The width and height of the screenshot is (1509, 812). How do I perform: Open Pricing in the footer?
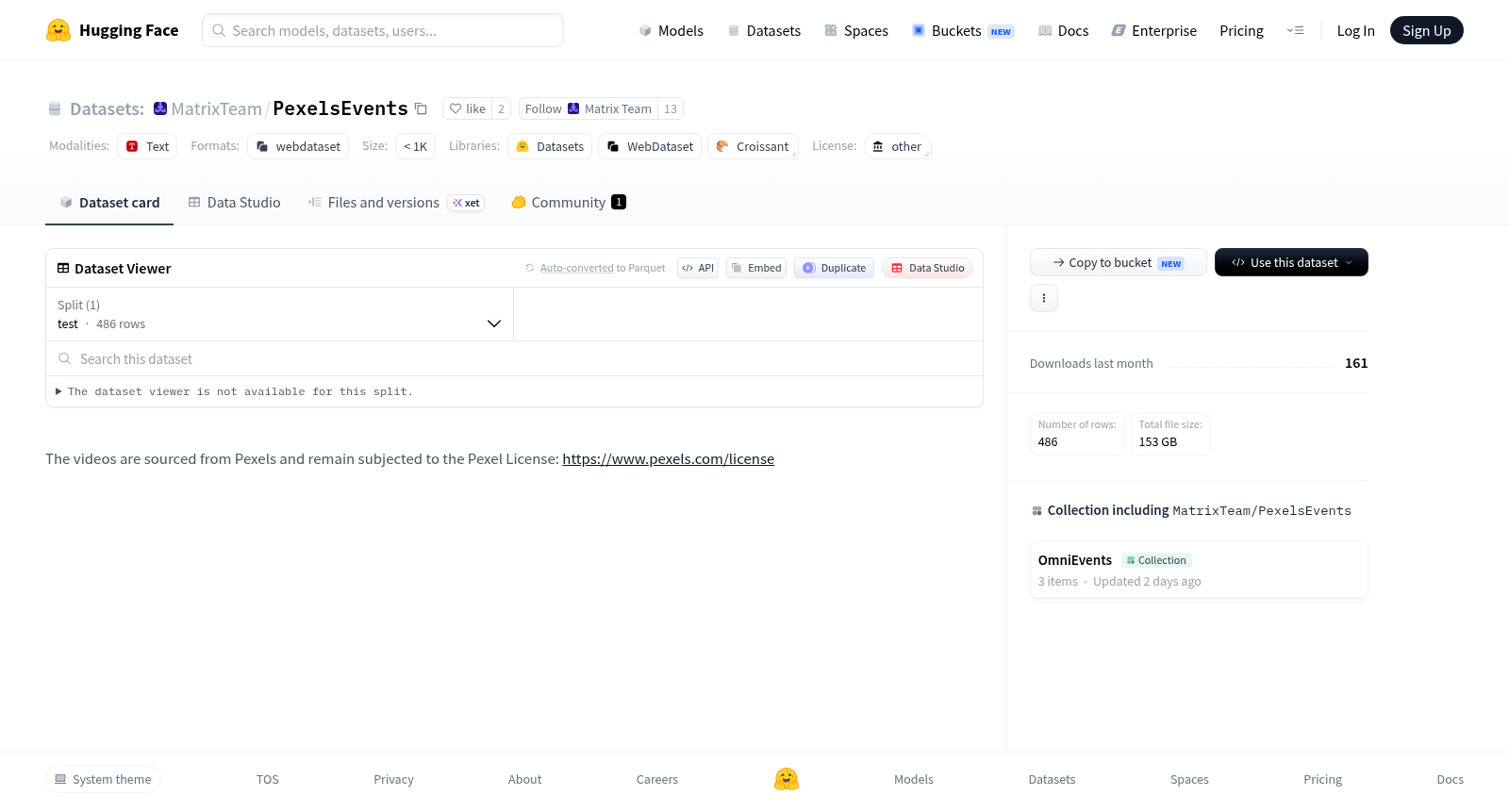tap(1322, 779)
